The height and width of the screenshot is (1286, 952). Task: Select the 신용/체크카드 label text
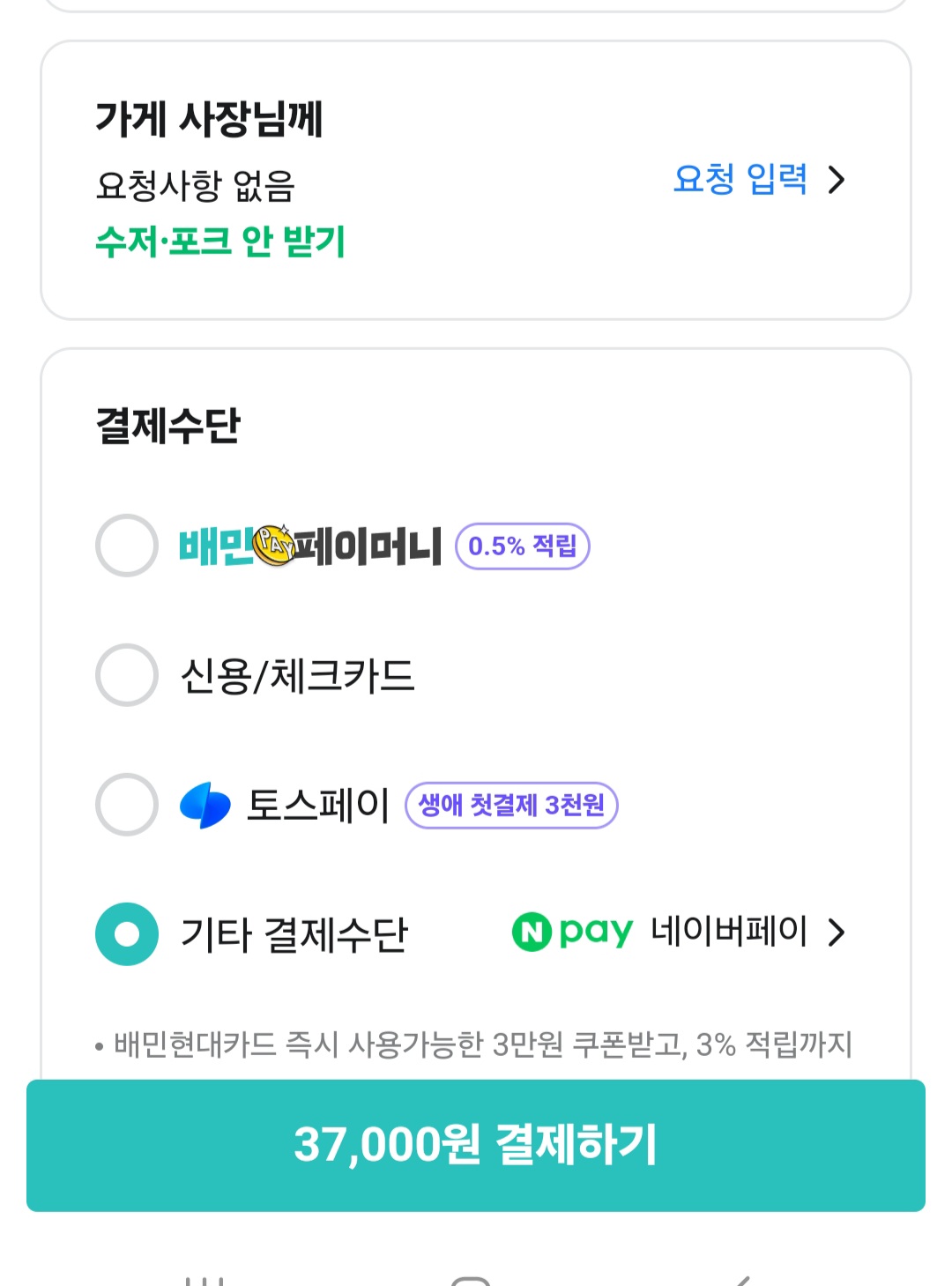point(297,676)
